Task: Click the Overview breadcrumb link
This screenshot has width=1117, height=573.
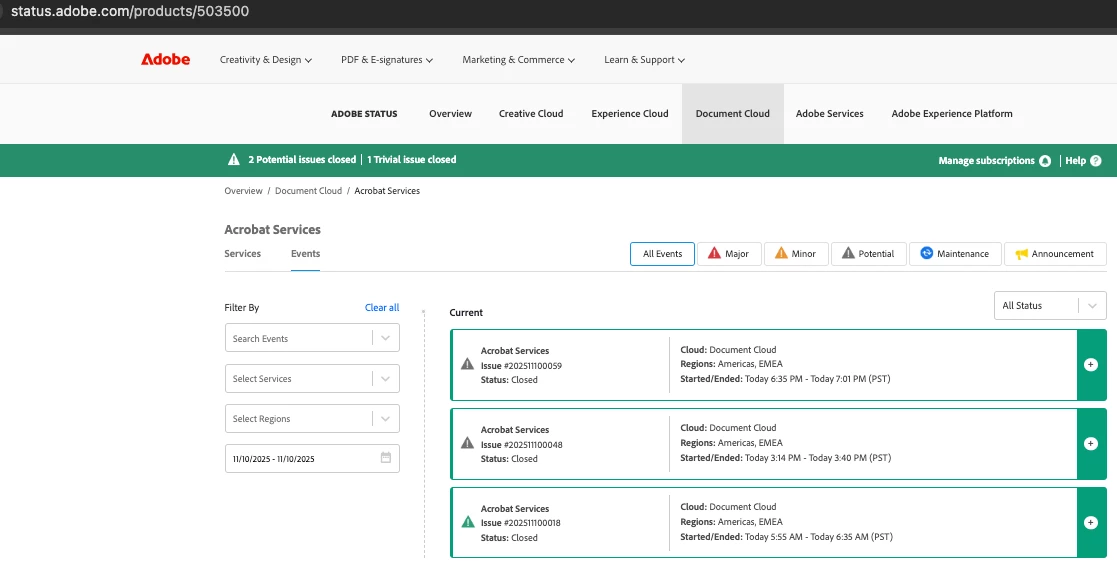Action: [x=244, y=191]
